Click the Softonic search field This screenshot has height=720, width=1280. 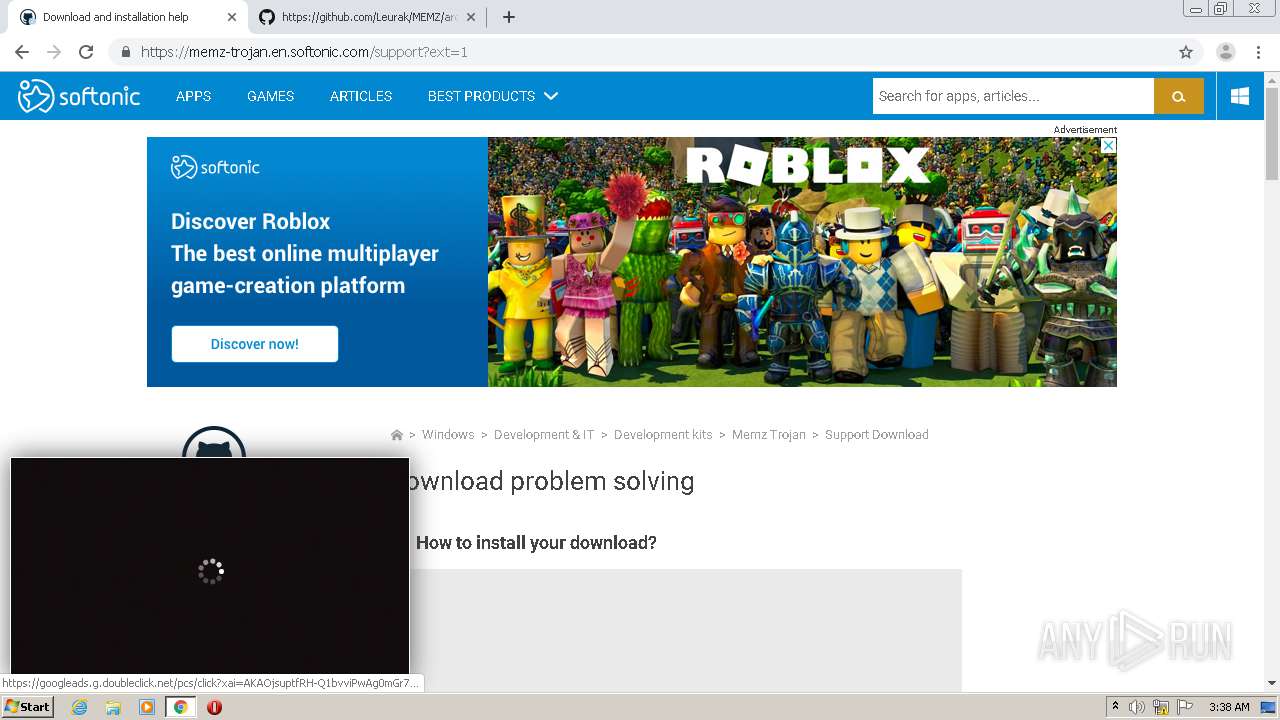[1013, 96]
